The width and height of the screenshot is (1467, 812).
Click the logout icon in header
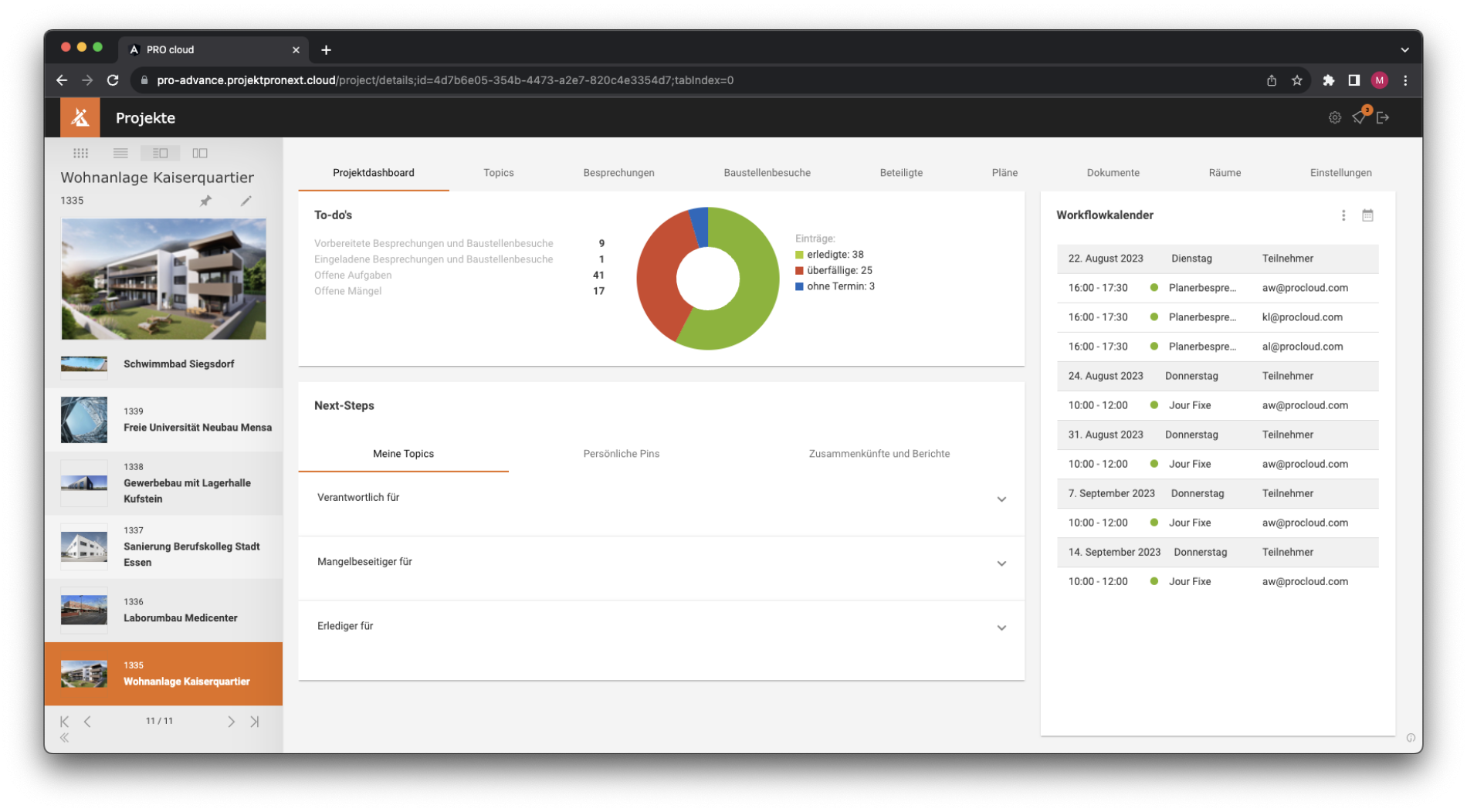(x=1383, y=117)
